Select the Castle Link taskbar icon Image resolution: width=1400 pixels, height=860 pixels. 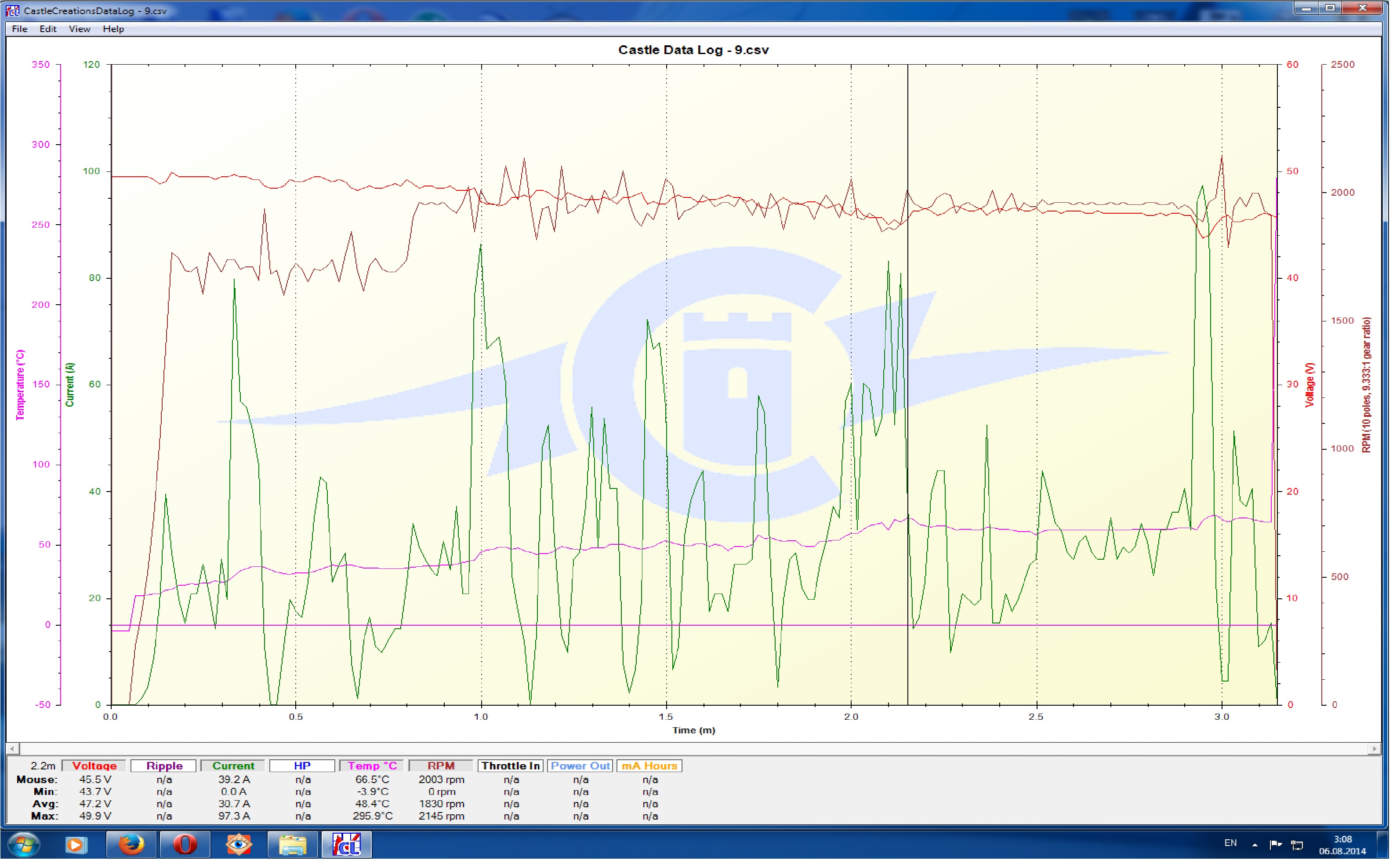(x=347, y=845)
